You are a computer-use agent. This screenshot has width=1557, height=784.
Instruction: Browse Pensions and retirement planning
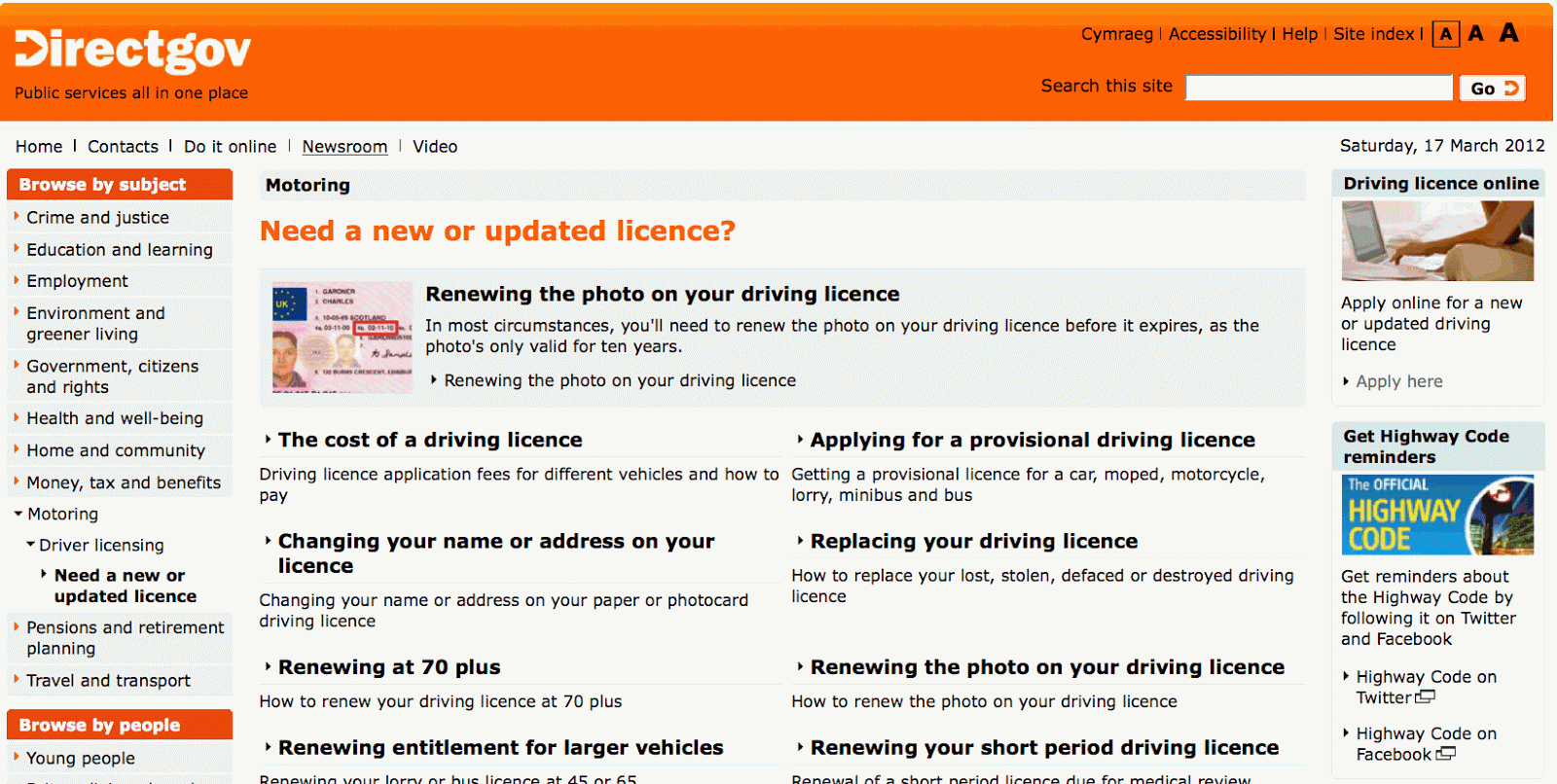pos(126,638)
